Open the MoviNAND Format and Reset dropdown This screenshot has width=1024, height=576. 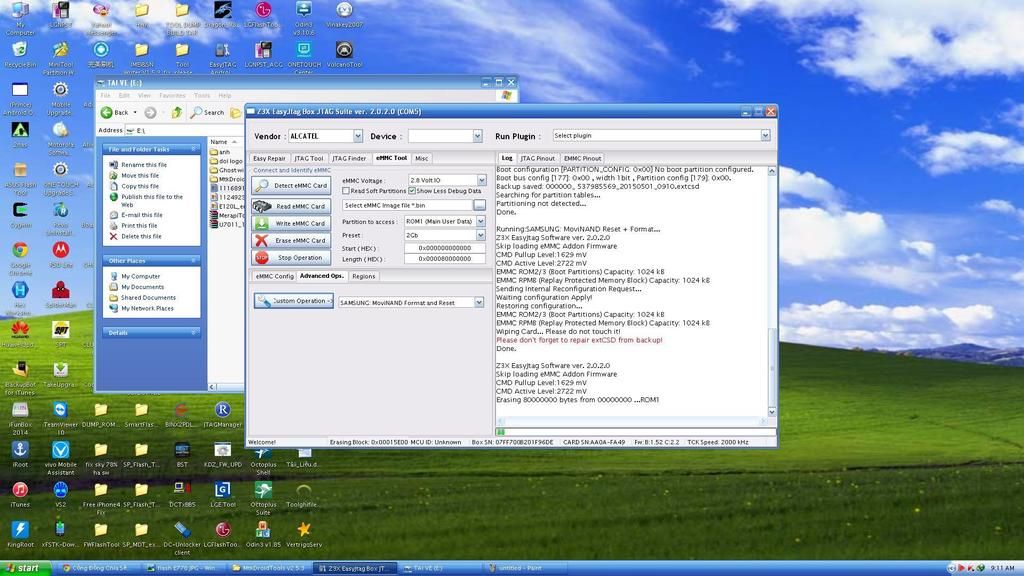(479, 302)
